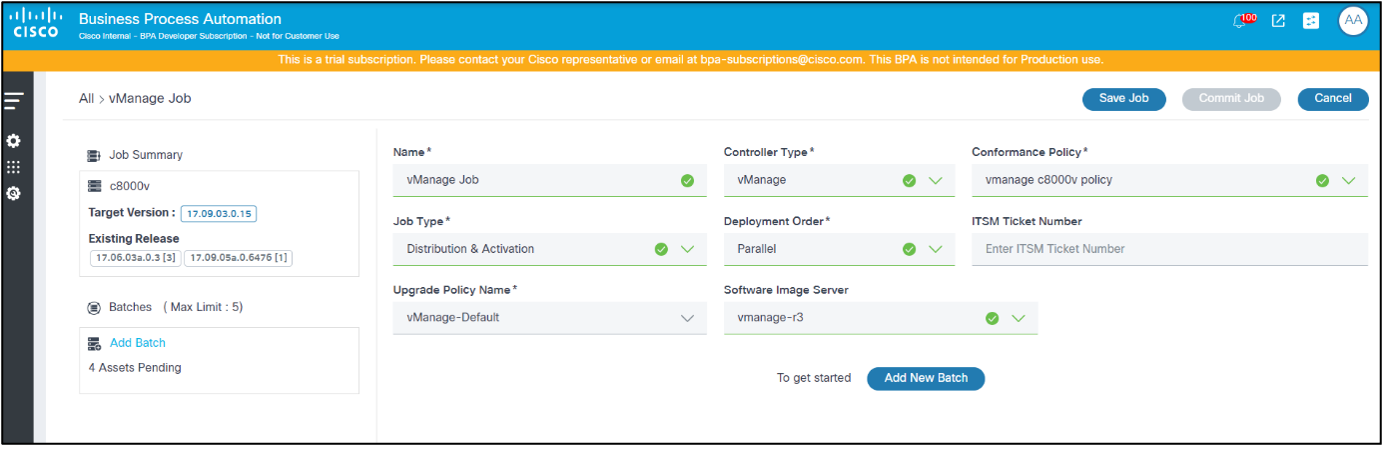This screenshot has width=1387, height=449.
Task: Open the AA user avatar menu
Action: pos(1352,20)
